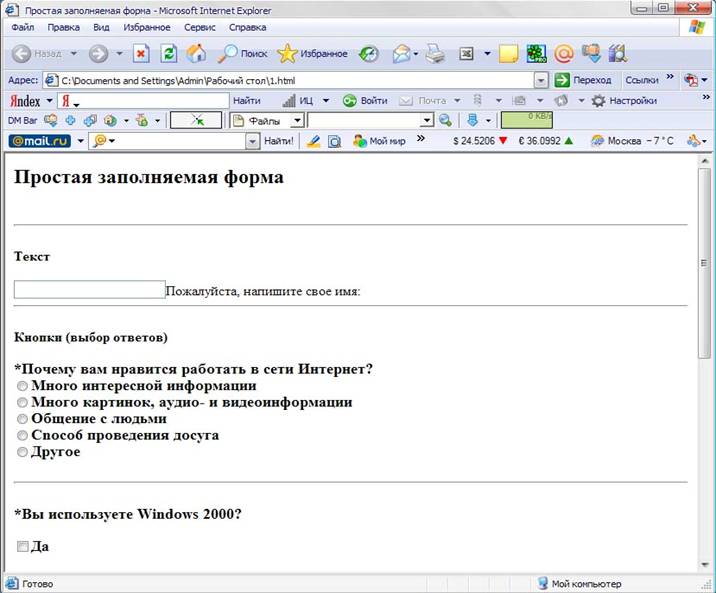This screenshot has width=716, height=593.
Task: Click the Москва weather icon
Action: tap(597, 141)
